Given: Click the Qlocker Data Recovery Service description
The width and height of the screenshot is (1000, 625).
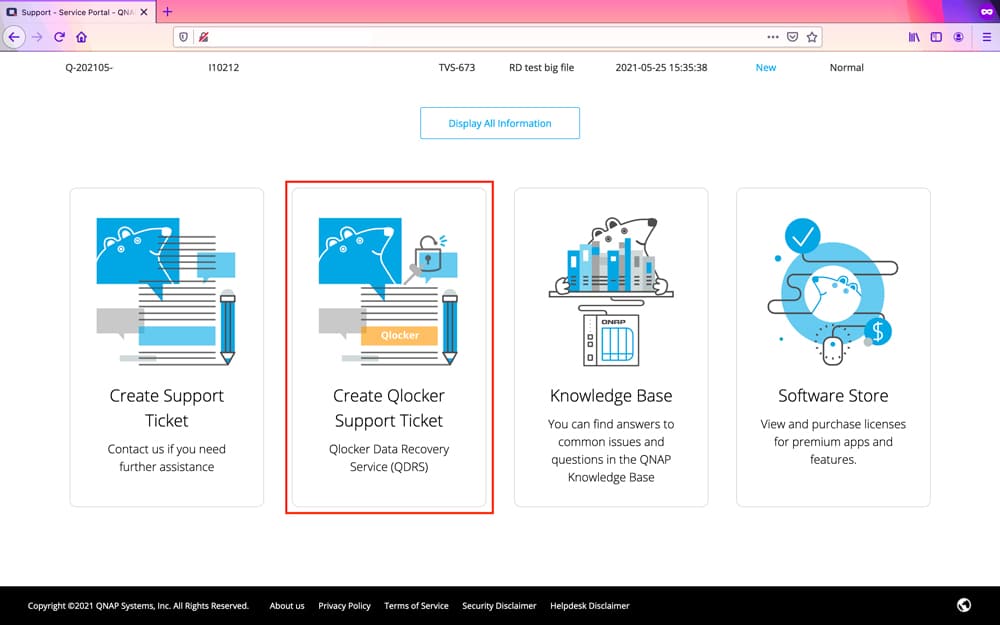Looking at the screenshot, I should 389,458.
